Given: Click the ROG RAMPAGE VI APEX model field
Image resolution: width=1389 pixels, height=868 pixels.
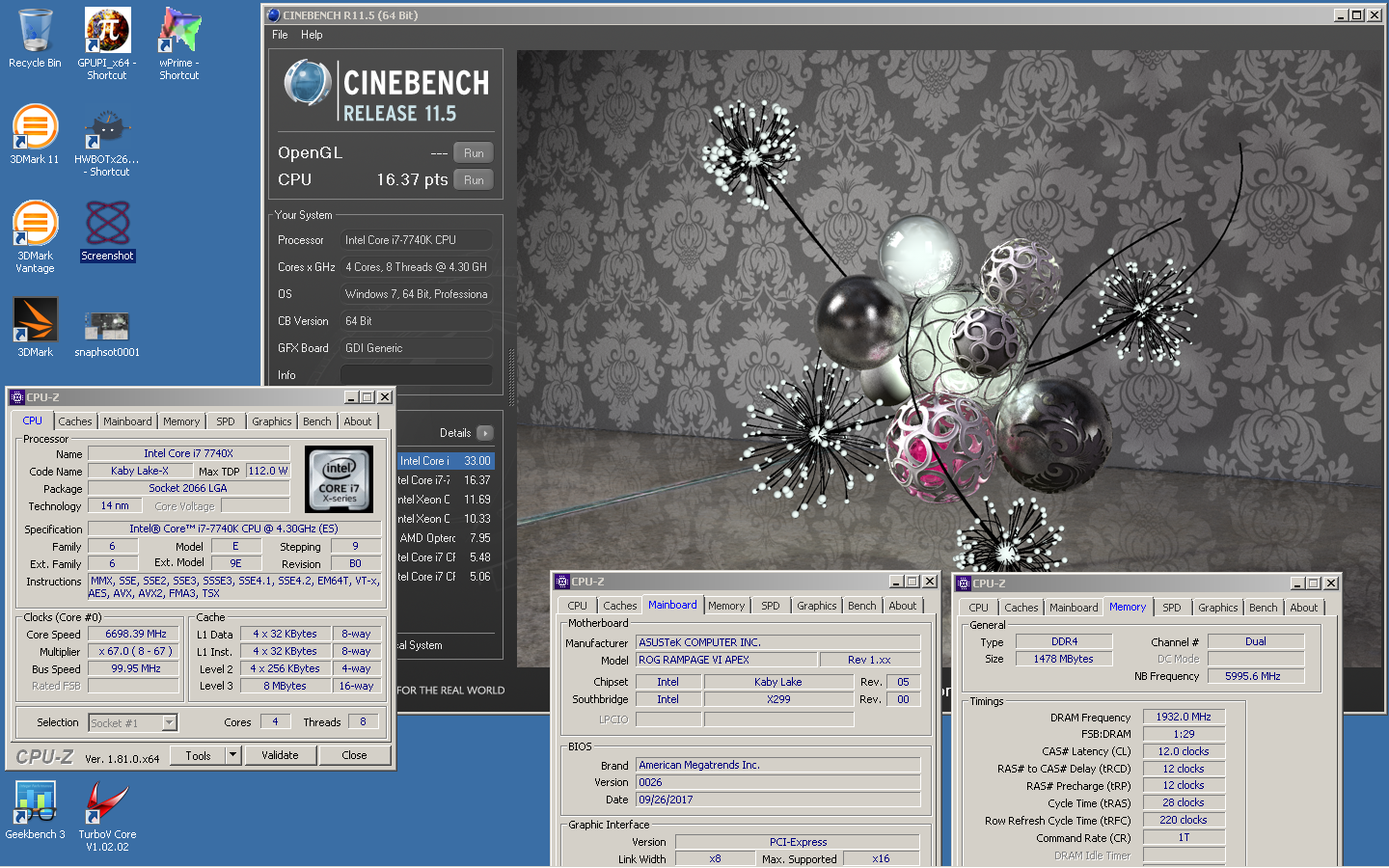Looking at the screenshot, I should coord(726,660).
